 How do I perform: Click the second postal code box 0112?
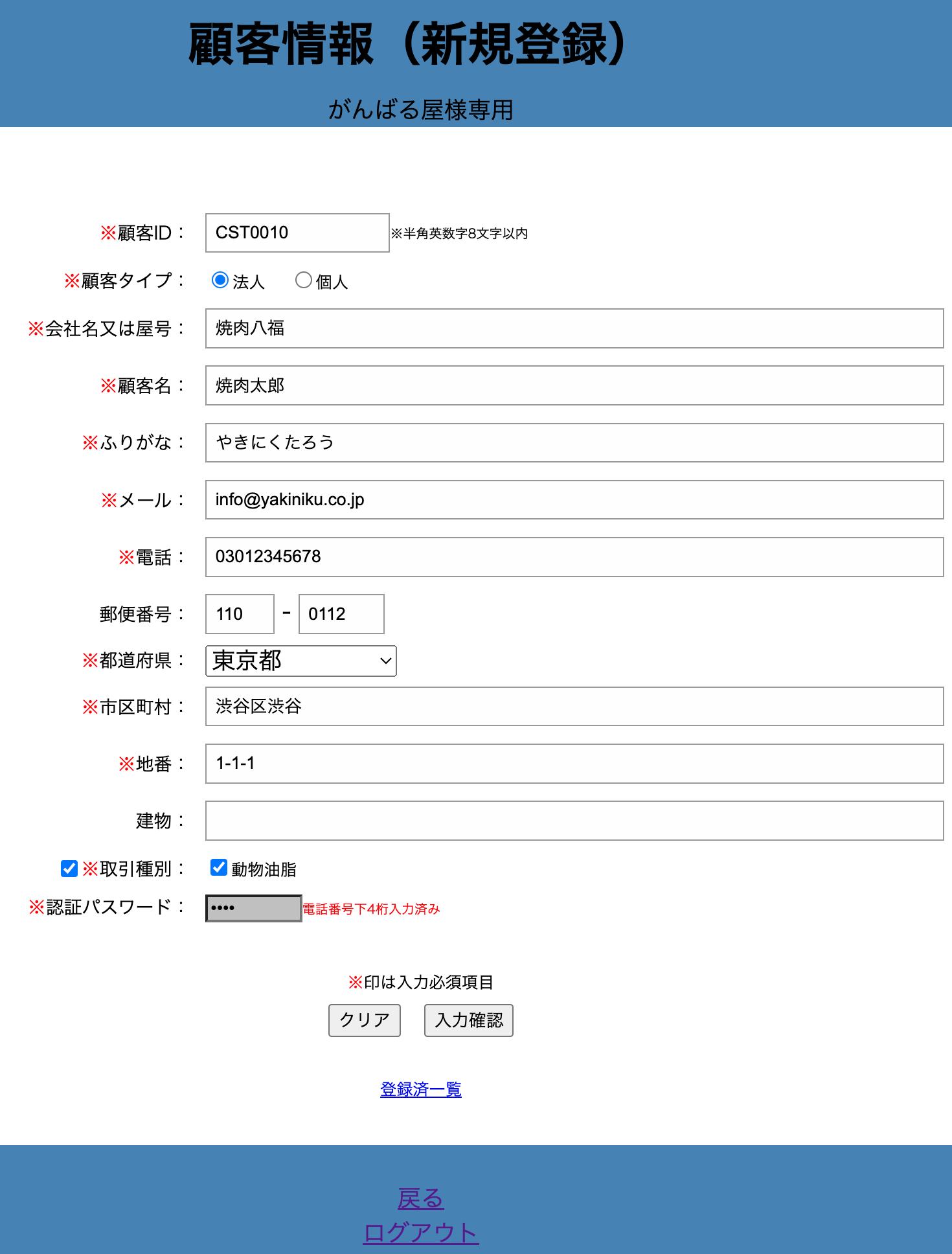(341, 614)
